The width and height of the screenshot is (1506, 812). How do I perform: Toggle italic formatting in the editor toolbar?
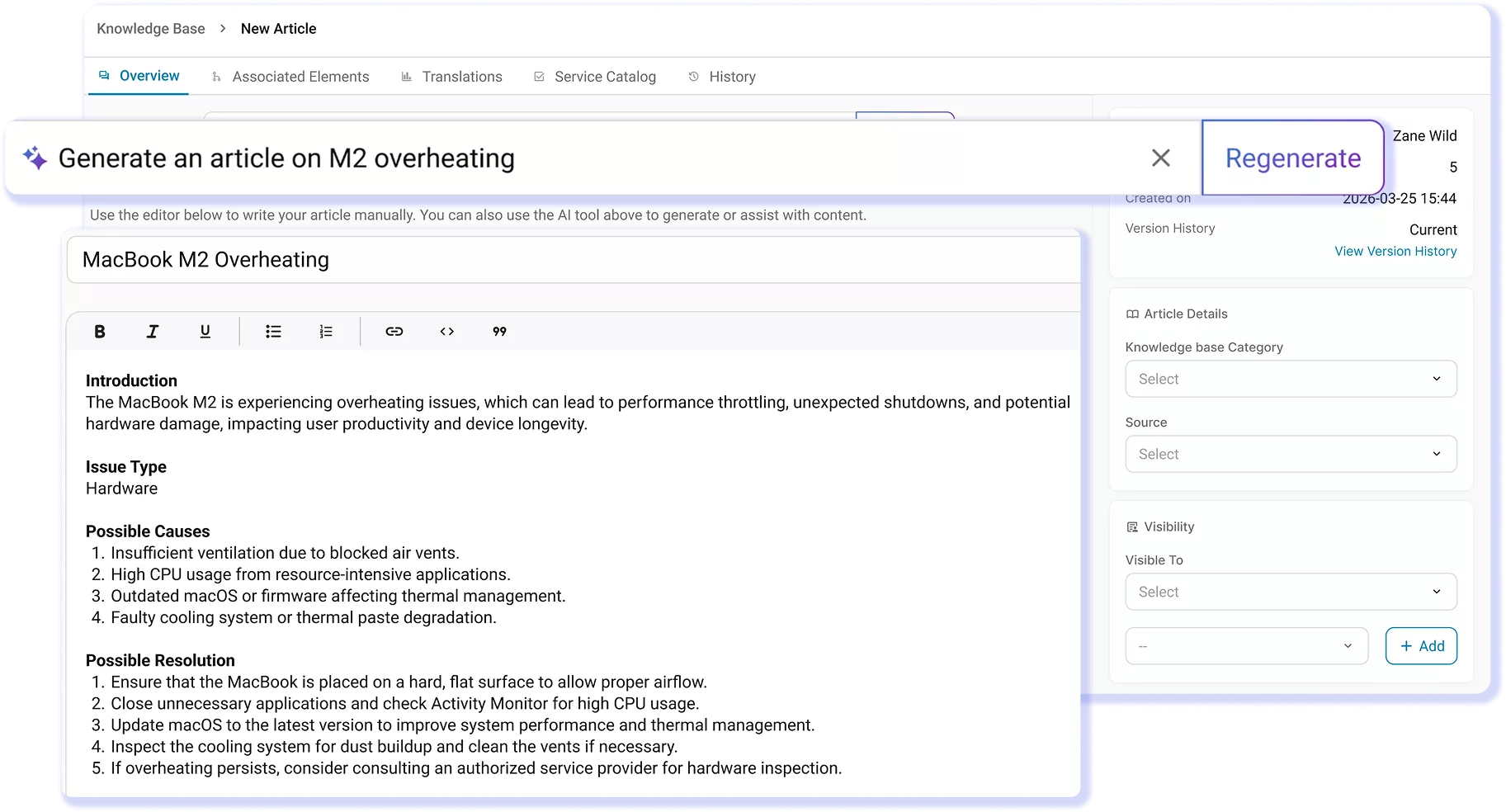tap(153, 332)
